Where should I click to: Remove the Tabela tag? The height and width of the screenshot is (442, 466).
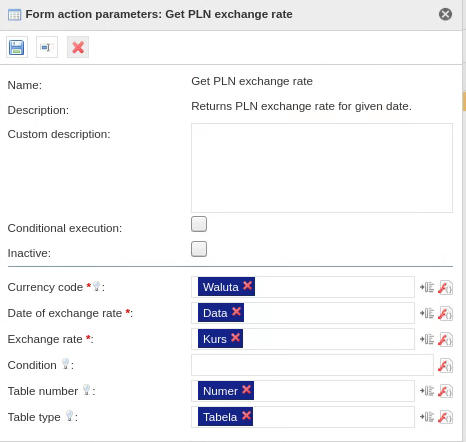246,416
